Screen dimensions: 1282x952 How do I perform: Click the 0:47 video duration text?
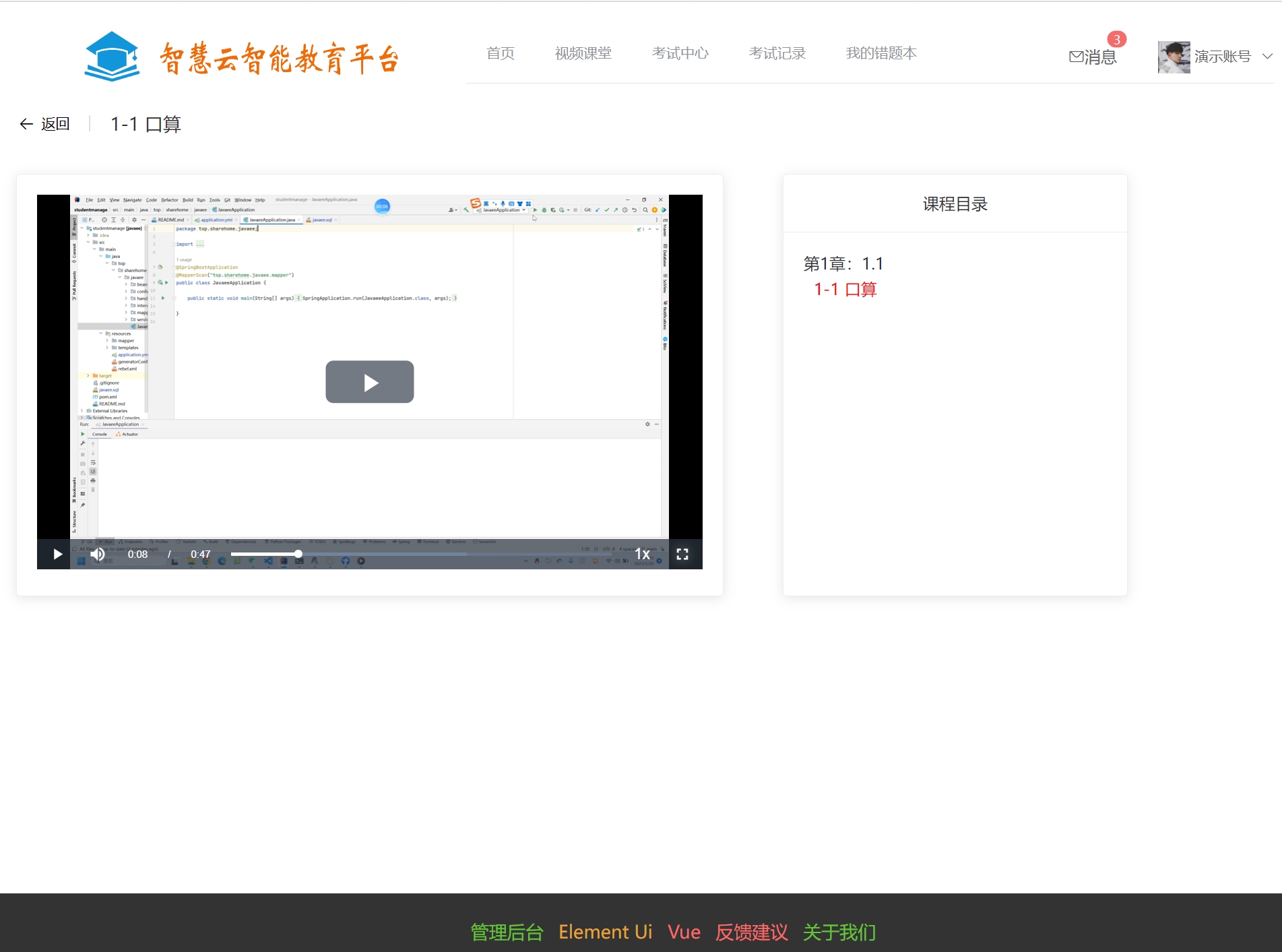[201, 554]
